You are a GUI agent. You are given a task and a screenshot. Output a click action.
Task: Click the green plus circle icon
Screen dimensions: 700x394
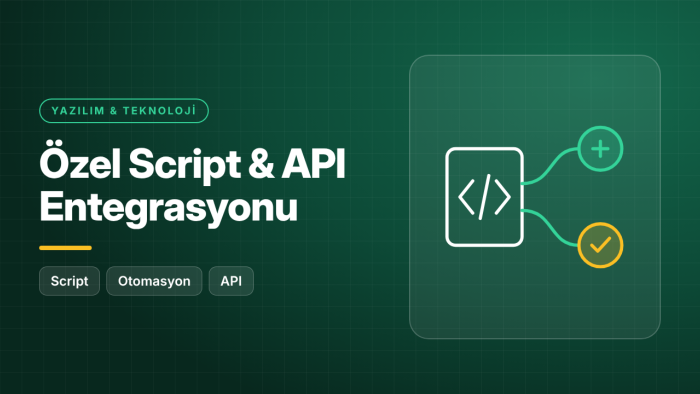(600, 149)
